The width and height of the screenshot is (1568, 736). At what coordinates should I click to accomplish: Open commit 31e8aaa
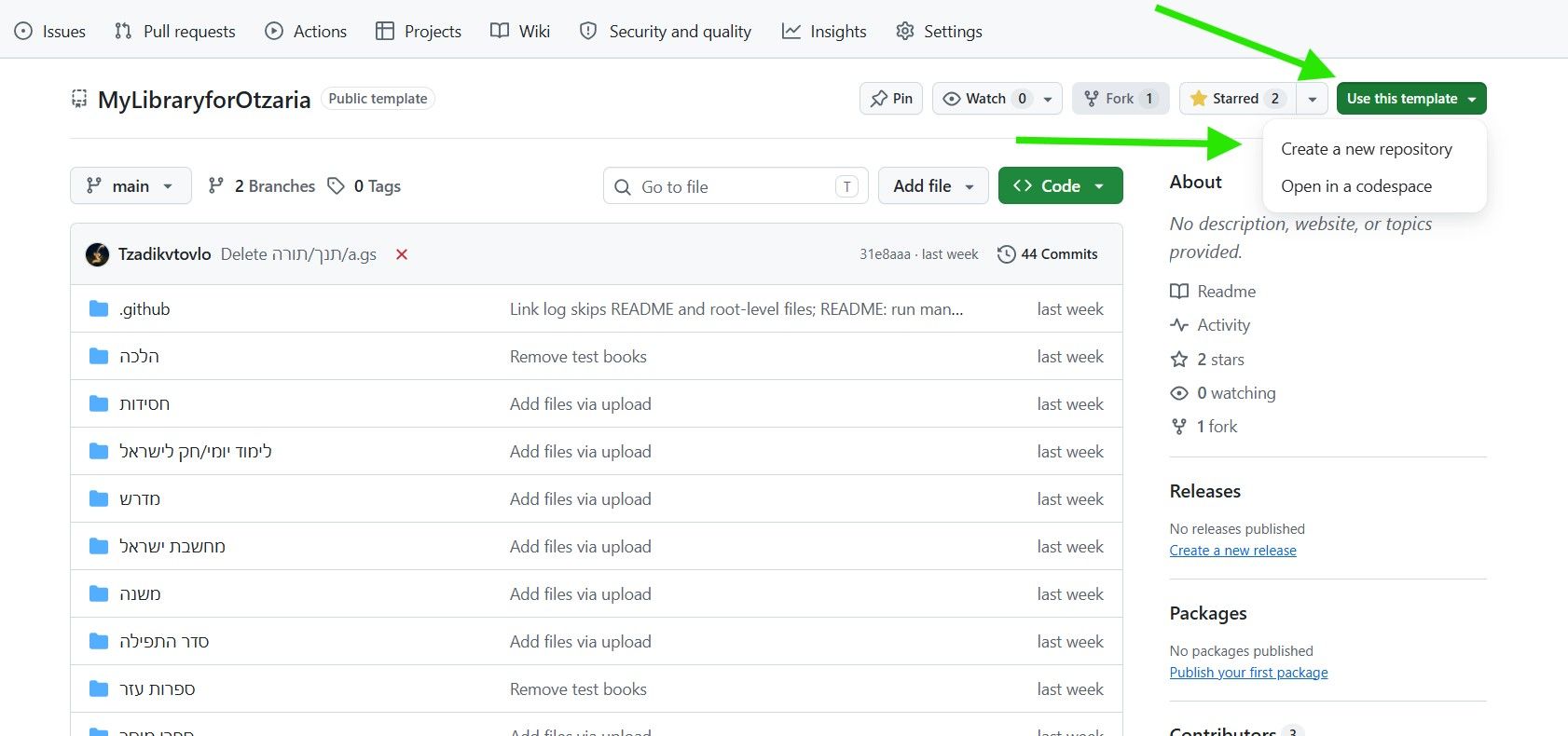coord(885,254)
